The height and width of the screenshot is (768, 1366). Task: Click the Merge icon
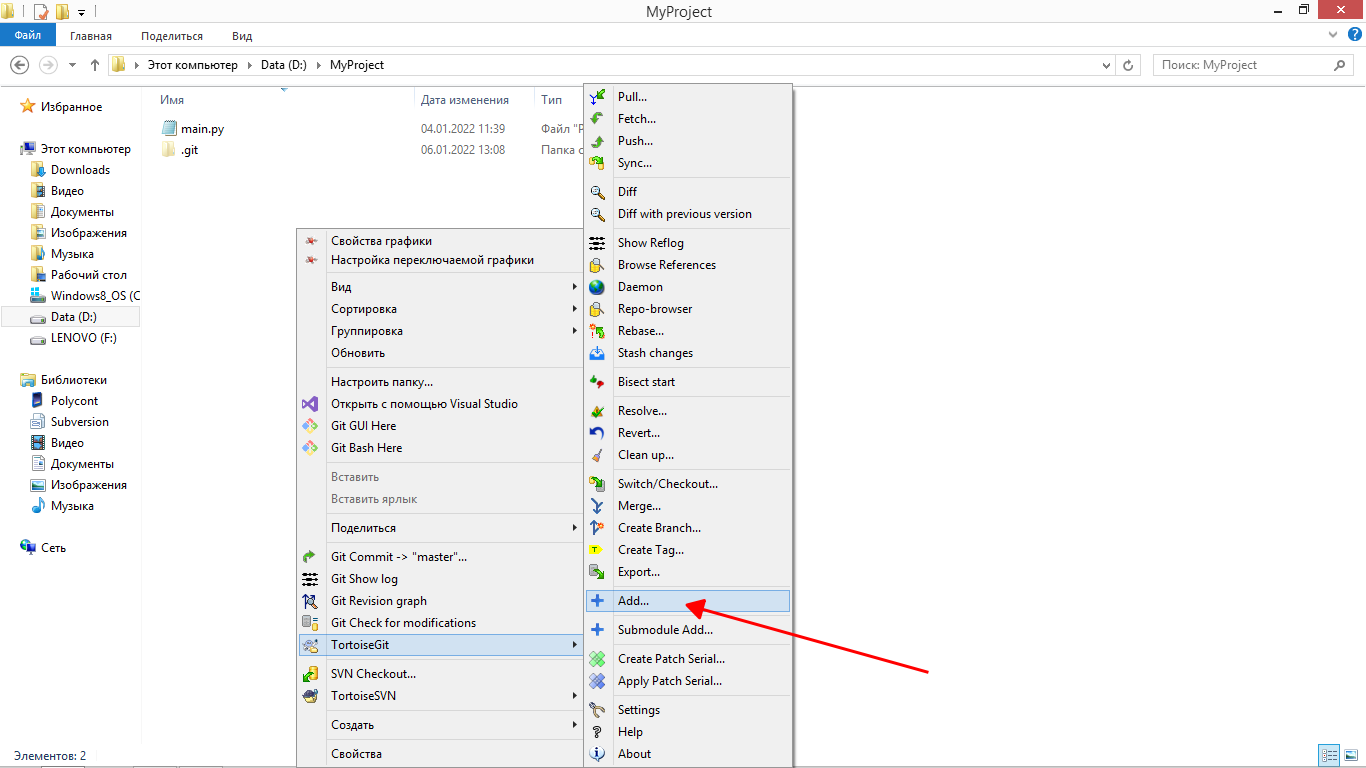pos(598,506)
